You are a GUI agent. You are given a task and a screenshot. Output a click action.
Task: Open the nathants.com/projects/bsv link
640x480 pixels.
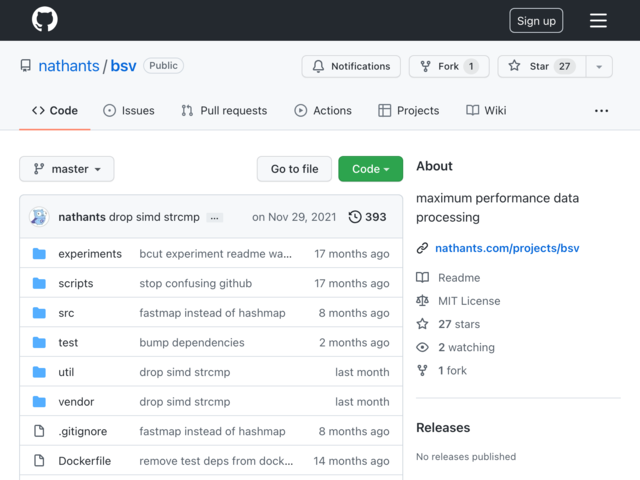point(507,248)
